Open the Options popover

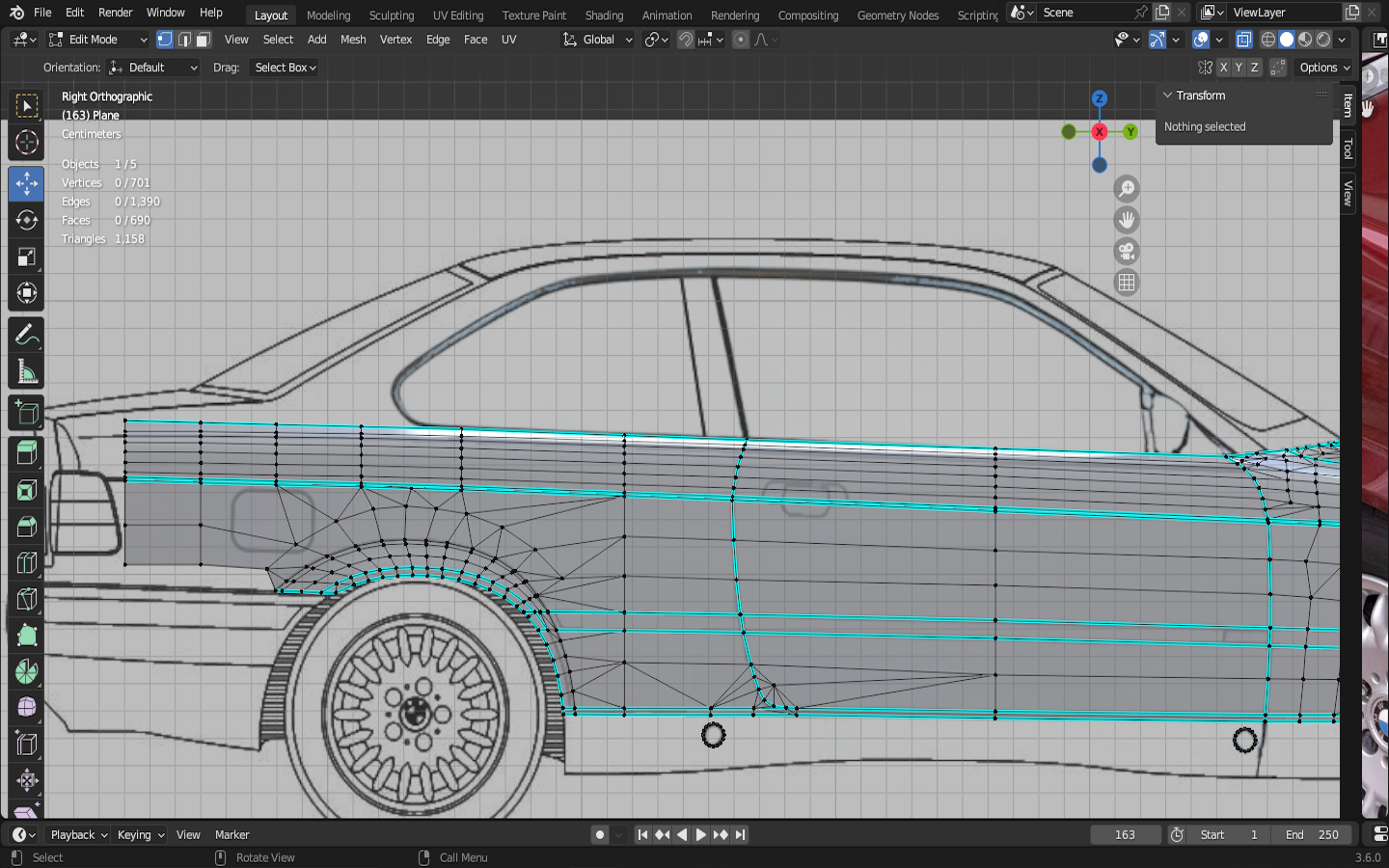point(1324,68)
